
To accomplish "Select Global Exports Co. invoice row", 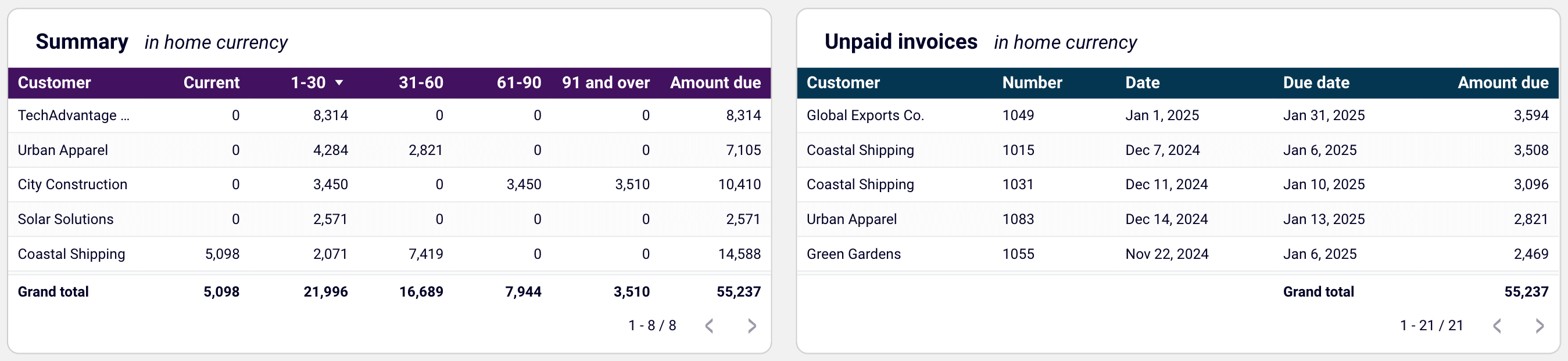I will tap(1177, 115).
